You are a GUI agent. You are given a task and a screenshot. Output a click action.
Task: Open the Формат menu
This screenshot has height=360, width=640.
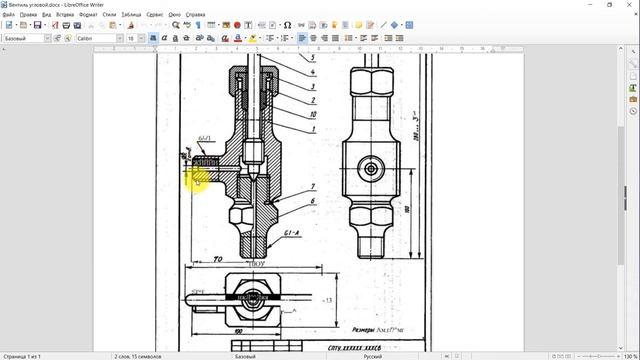tap(88, 14)
